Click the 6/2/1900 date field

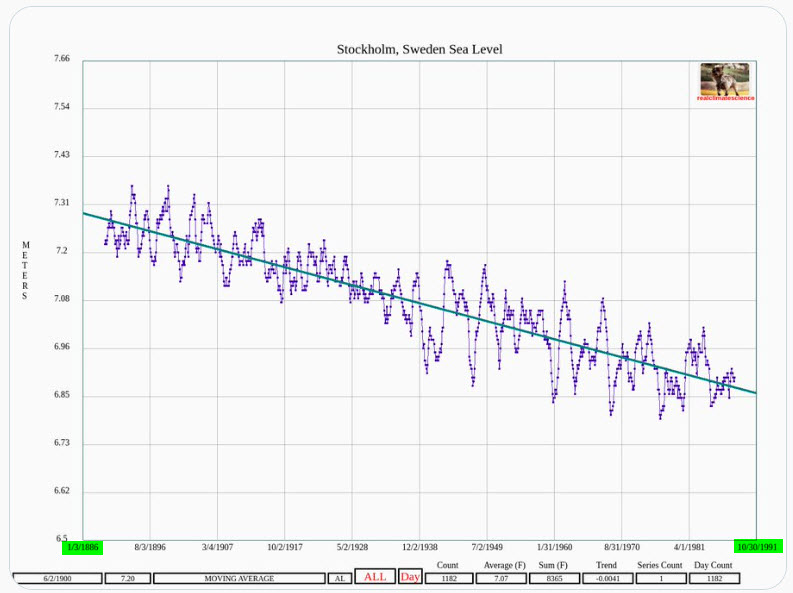[58, 578]
